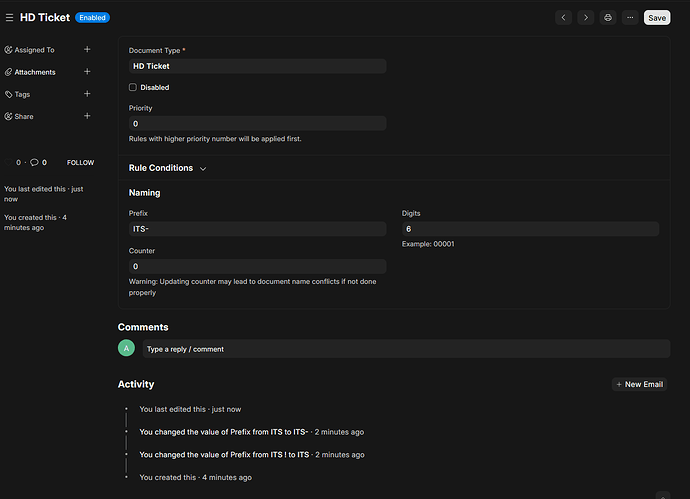Click the comment count bubble icon
The image size is (690, 499).
[34, 162]
